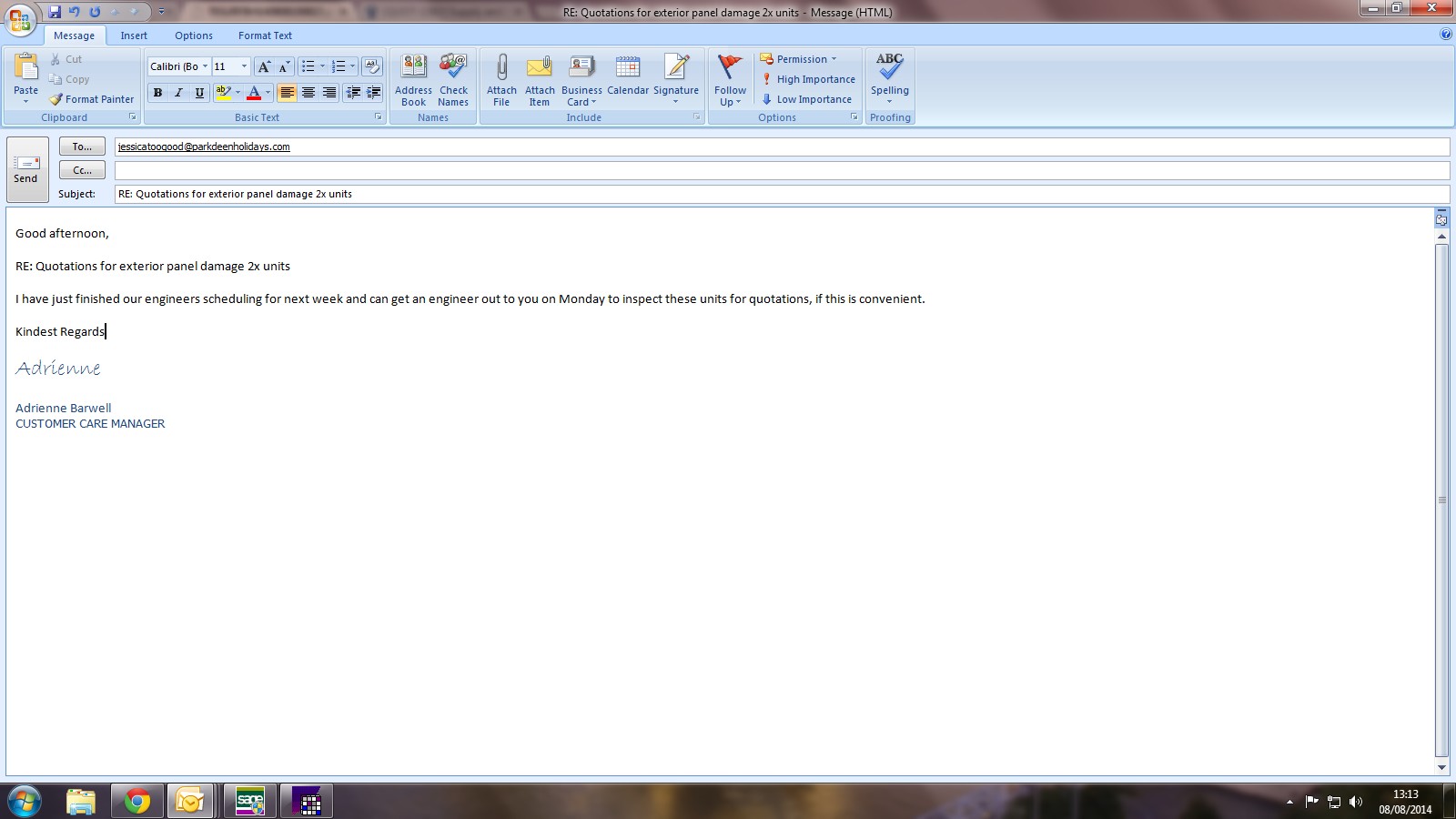Click the To... recipients button
The width and height of the screenshot is (1456, 819).
pos(82,147)
